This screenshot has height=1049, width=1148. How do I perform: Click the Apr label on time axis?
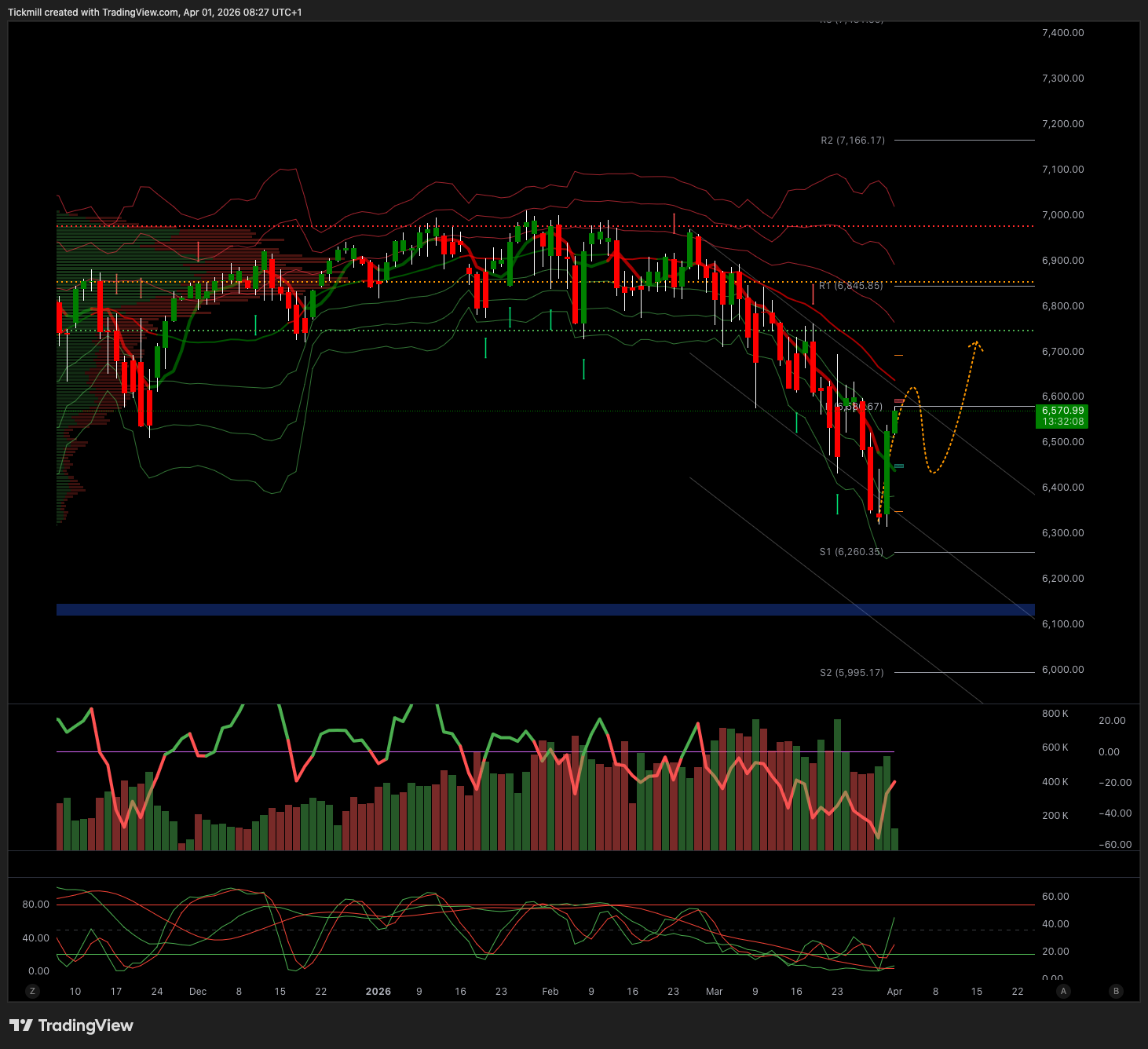click(x=894, y=992)
